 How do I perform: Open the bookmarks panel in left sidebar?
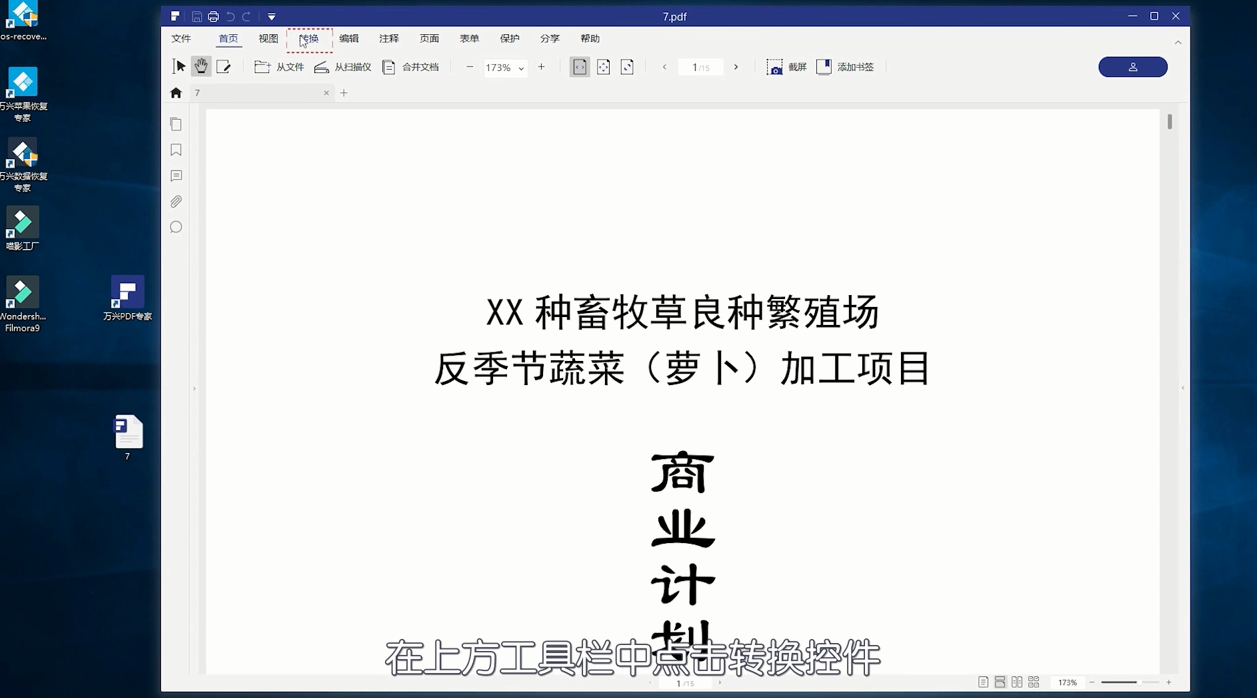[x=176, y=149]
